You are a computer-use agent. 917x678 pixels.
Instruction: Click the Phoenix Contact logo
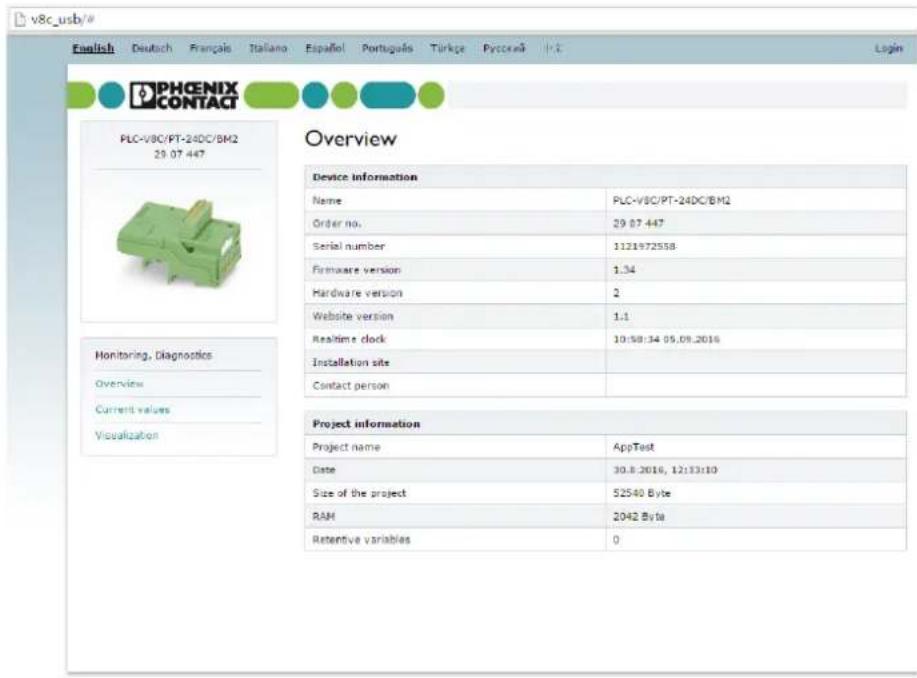tap(184, 95)
